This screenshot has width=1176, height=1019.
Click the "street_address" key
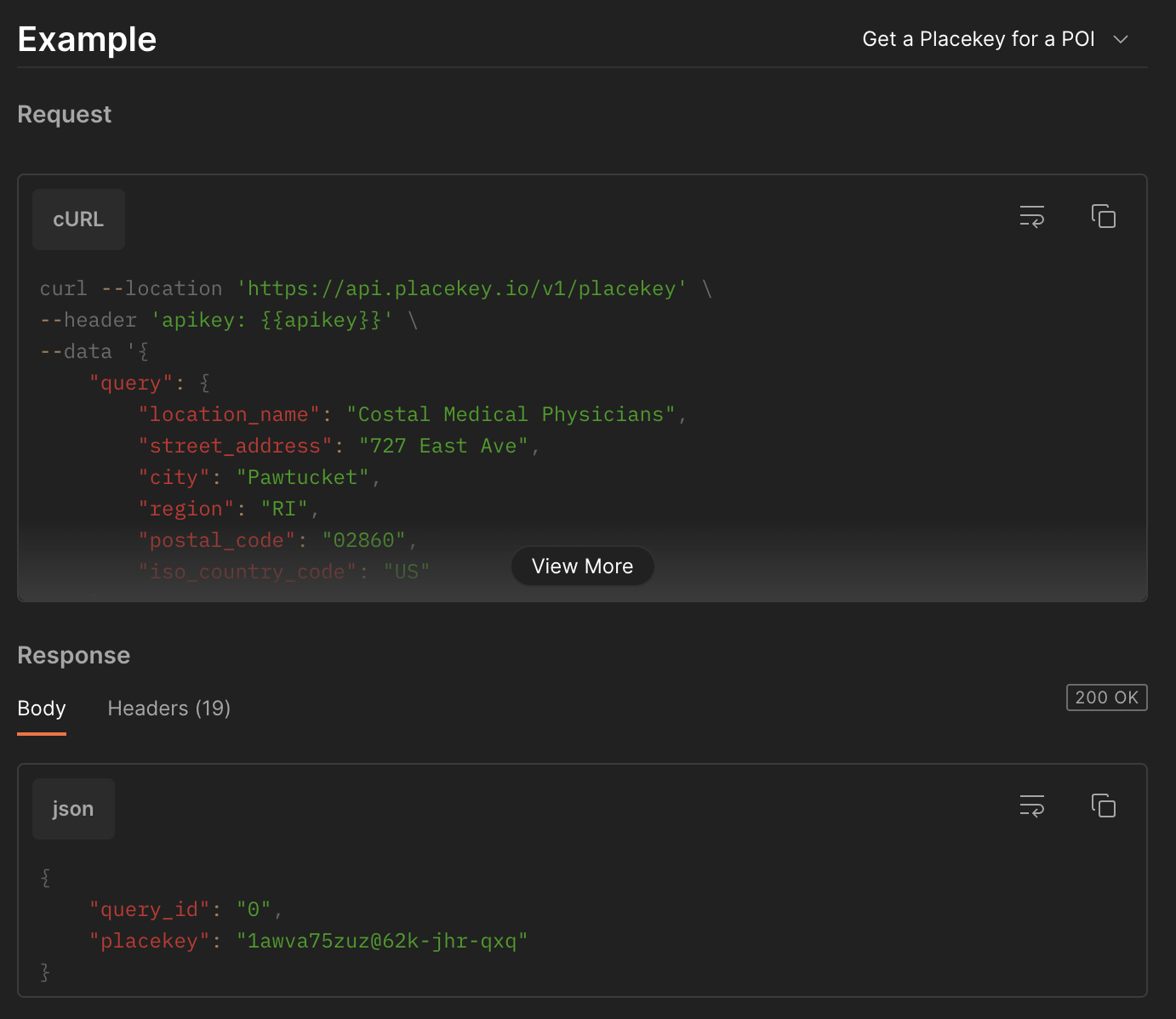pos(235,447)
